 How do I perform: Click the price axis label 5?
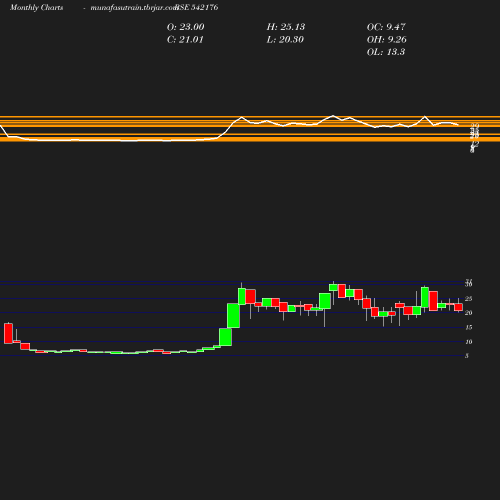pyautogui.click(x=467, y=356)
